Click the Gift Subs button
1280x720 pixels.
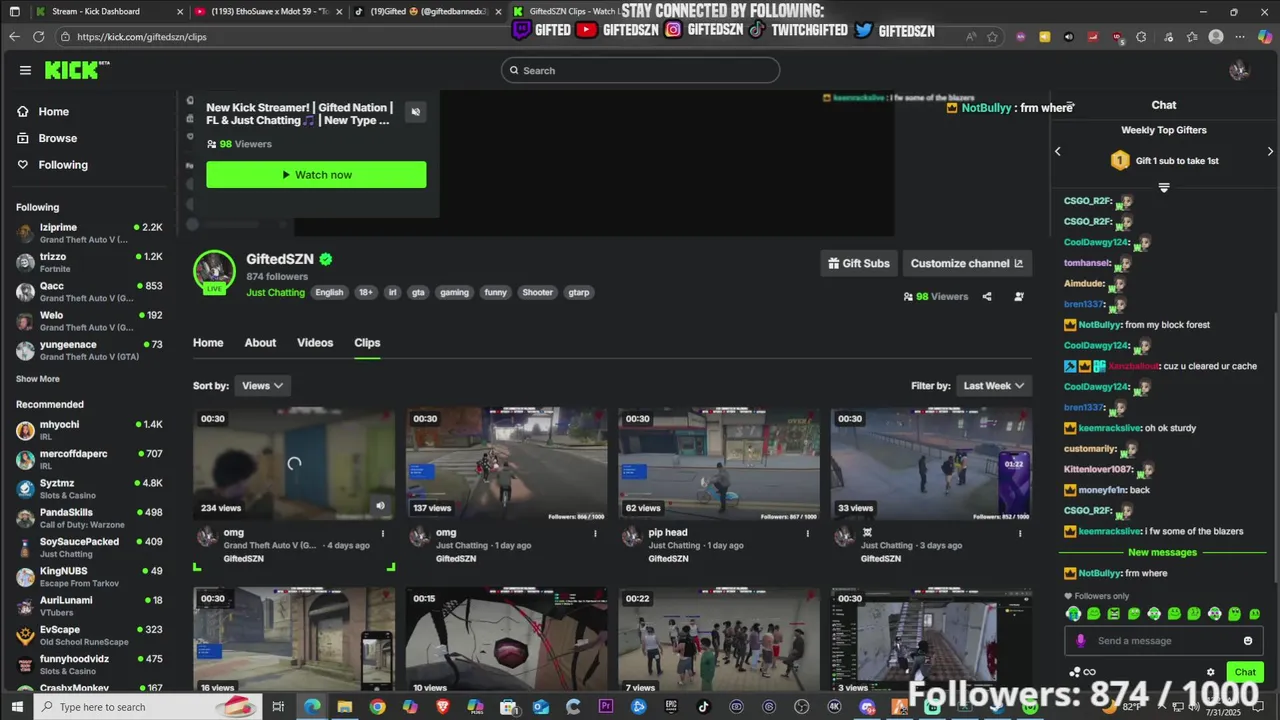[x=859, y=264]
